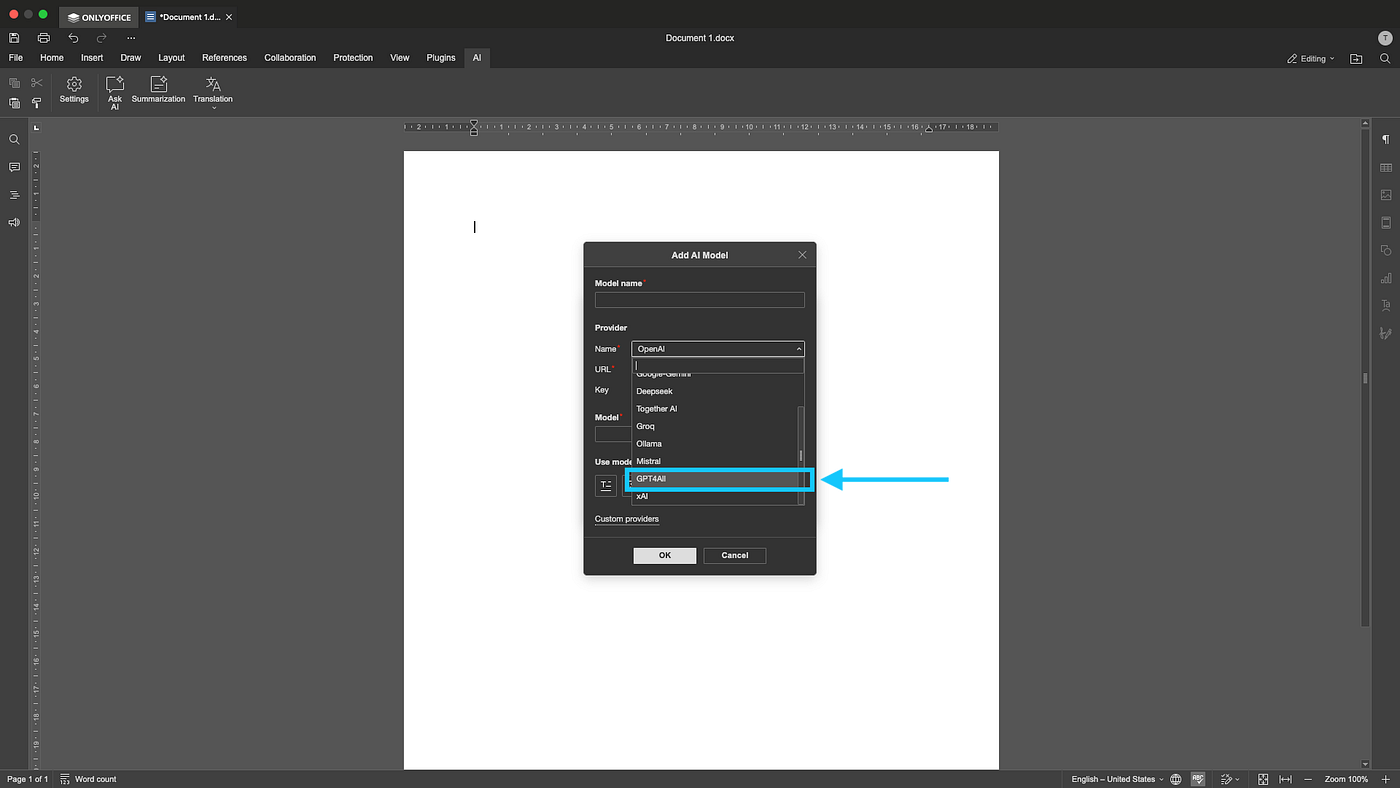The width and height of the screenshot is (1400, 788).
Task: Choose Together AI from the provider list
Action: [x=715, y=409]
